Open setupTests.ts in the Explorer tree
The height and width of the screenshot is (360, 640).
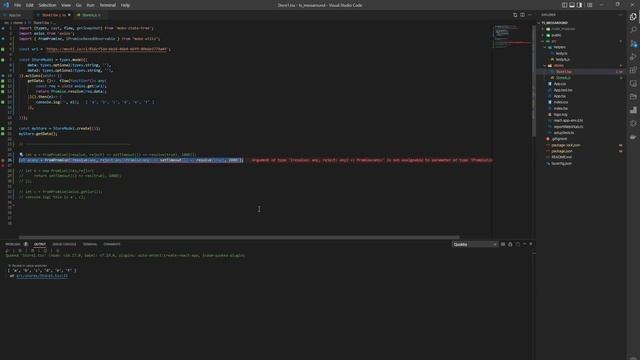point(564,133)
